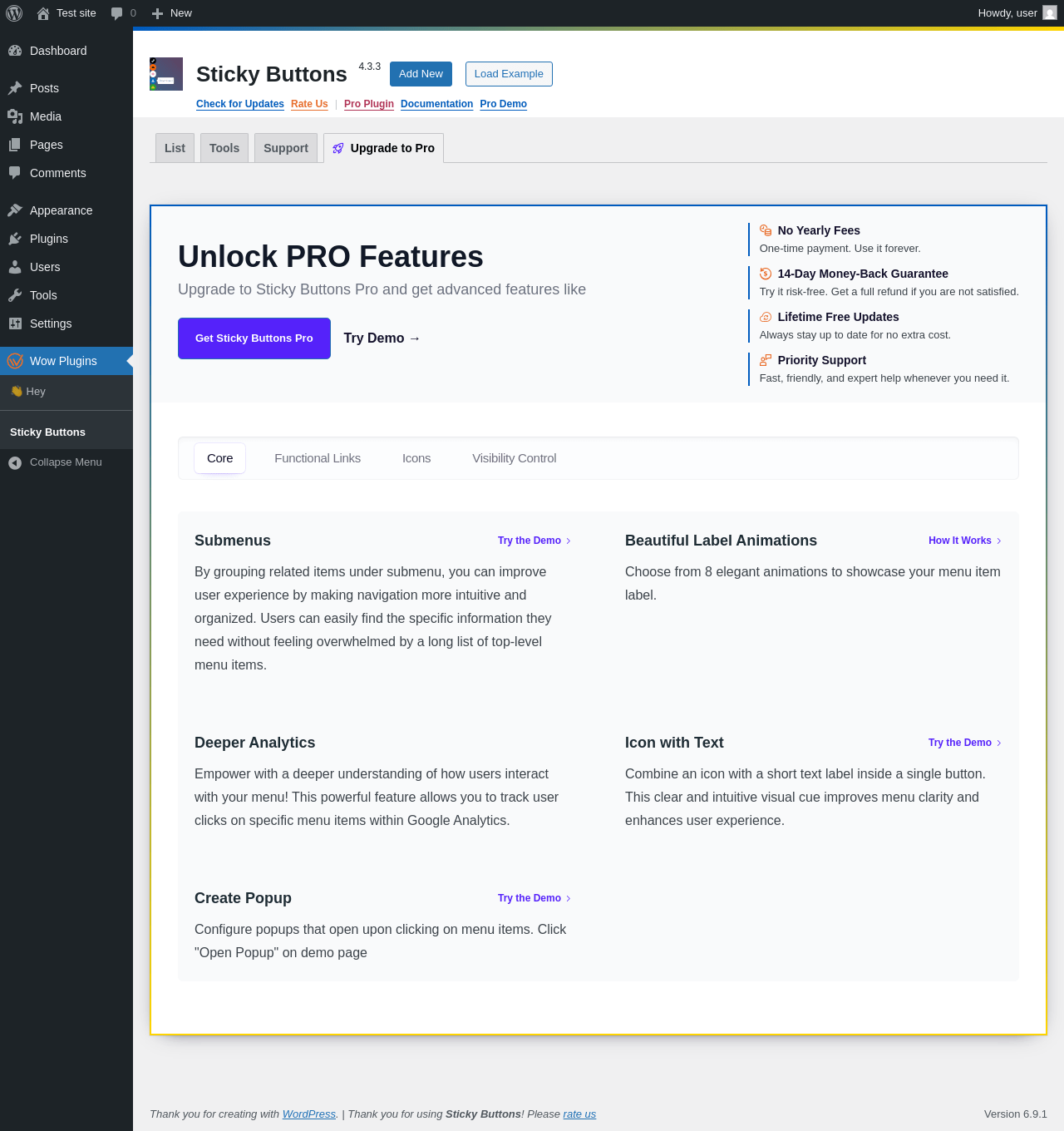This screenshot has width=1064, height=1131.
Task: Click the Settings sliders icon
Action: pos(15,323)
